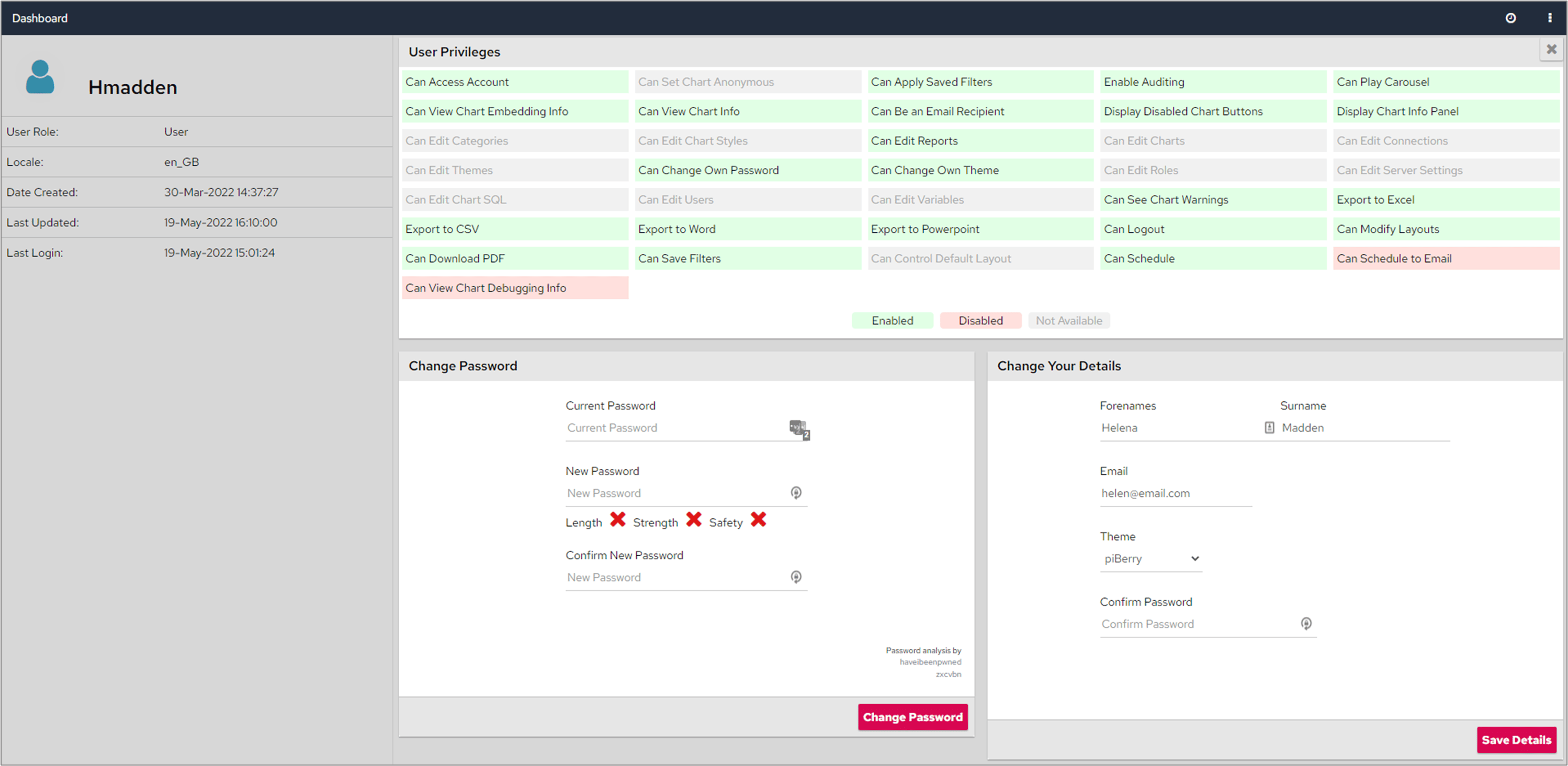Image resolution: width=1568 pixels, height=766 pixels.
Task: Toggle the Can Be an Email Recipient privilege
Action: point(980,111)
